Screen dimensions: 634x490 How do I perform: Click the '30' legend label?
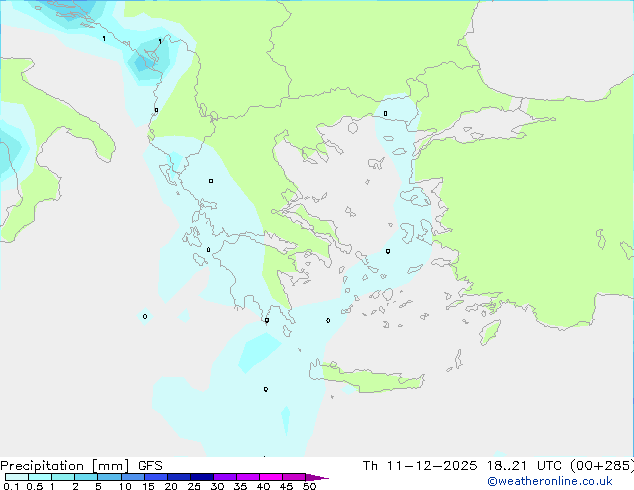(x=217, y=486)
